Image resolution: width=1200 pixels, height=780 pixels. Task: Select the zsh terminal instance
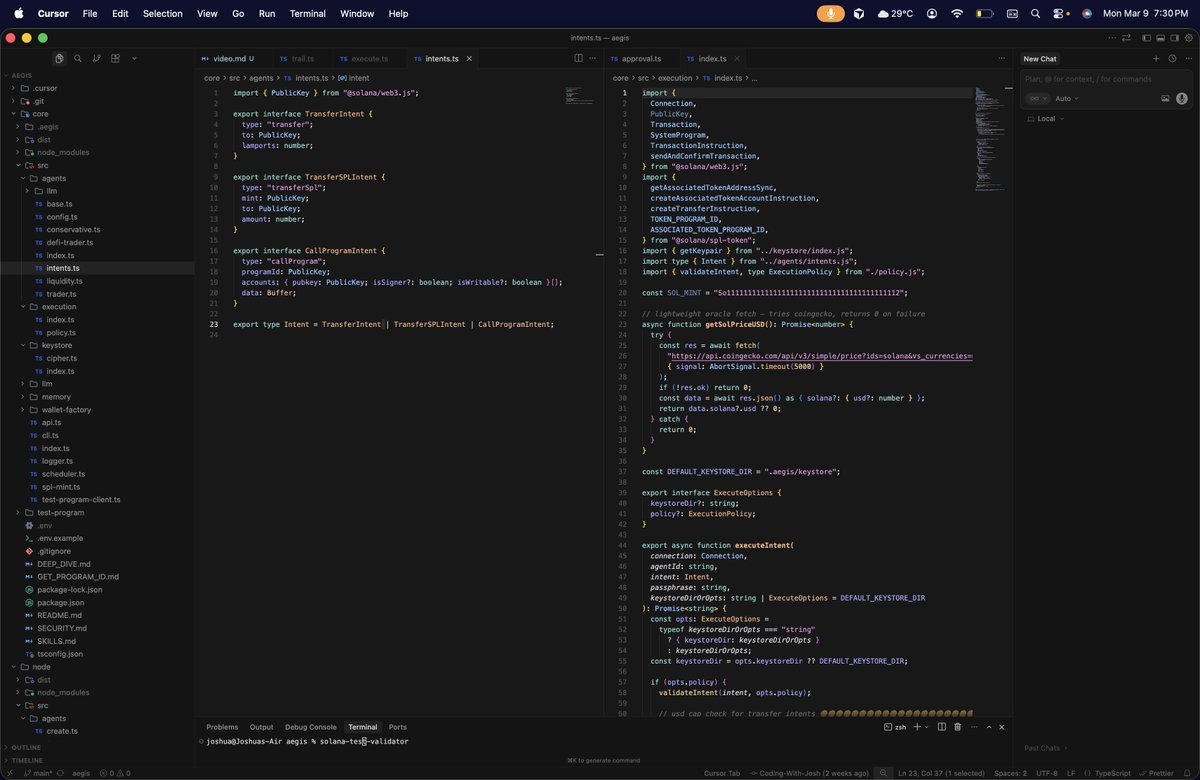(895, 727)
